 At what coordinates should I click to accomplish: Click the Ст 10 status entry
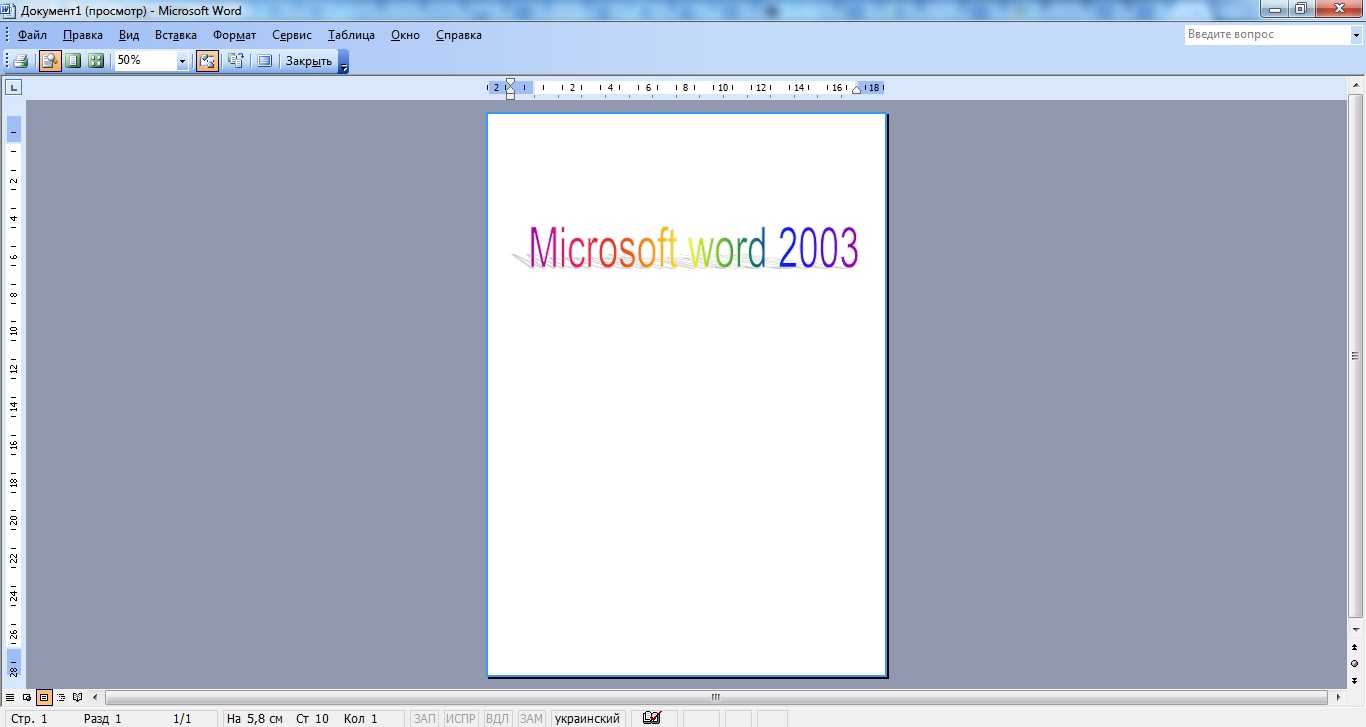(312, 719)
